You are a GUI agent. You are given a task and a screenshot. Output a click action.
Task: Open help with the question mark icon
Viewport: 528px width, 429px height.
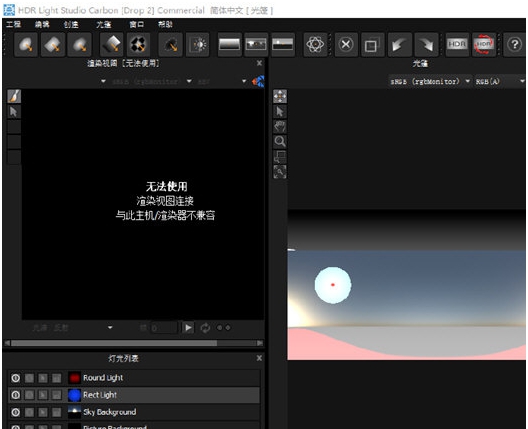point(515,44)
